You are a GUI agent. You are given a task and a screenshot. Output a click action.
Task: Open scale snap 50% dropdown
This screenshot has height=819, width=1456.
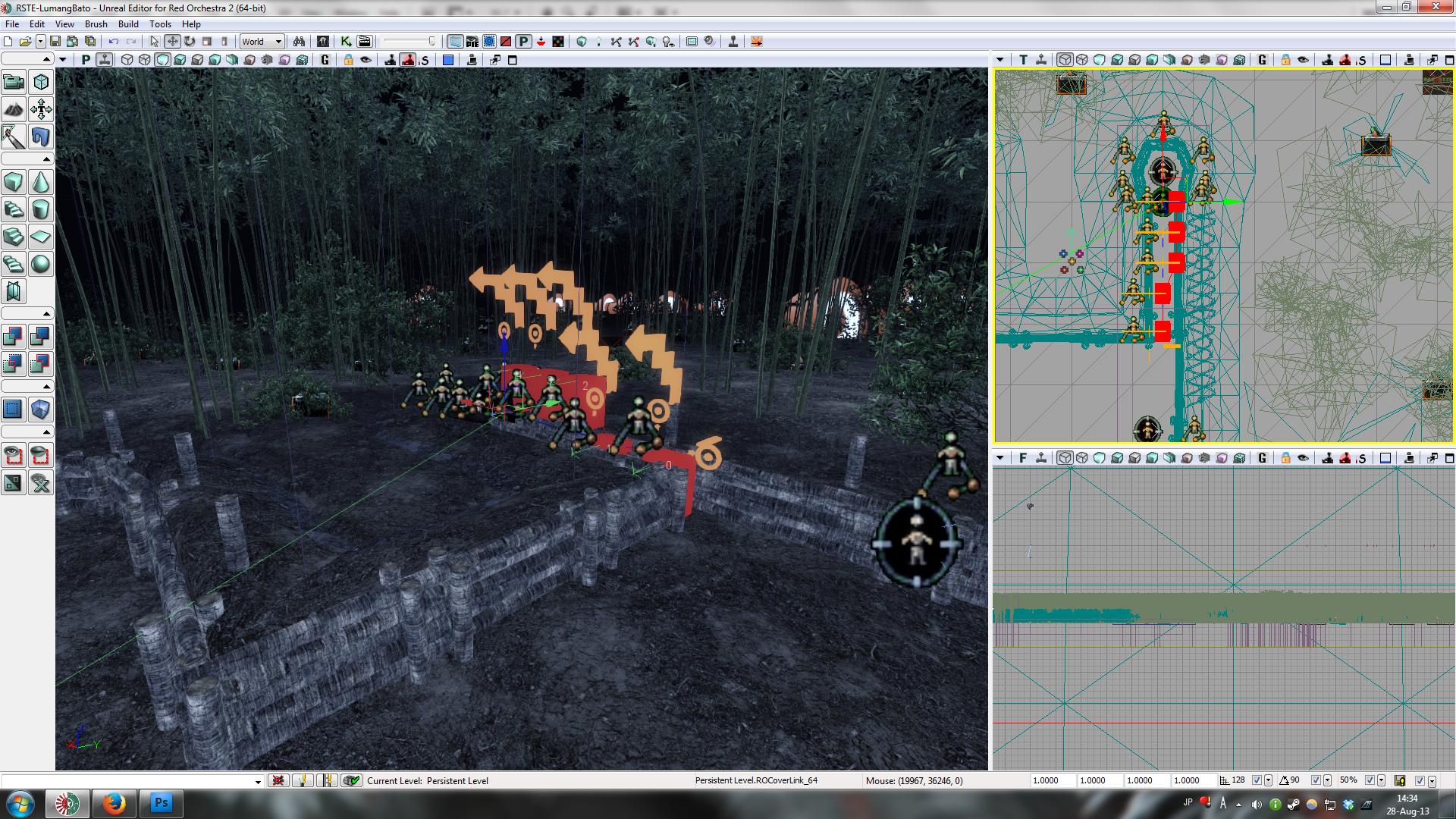[1381, 780]
